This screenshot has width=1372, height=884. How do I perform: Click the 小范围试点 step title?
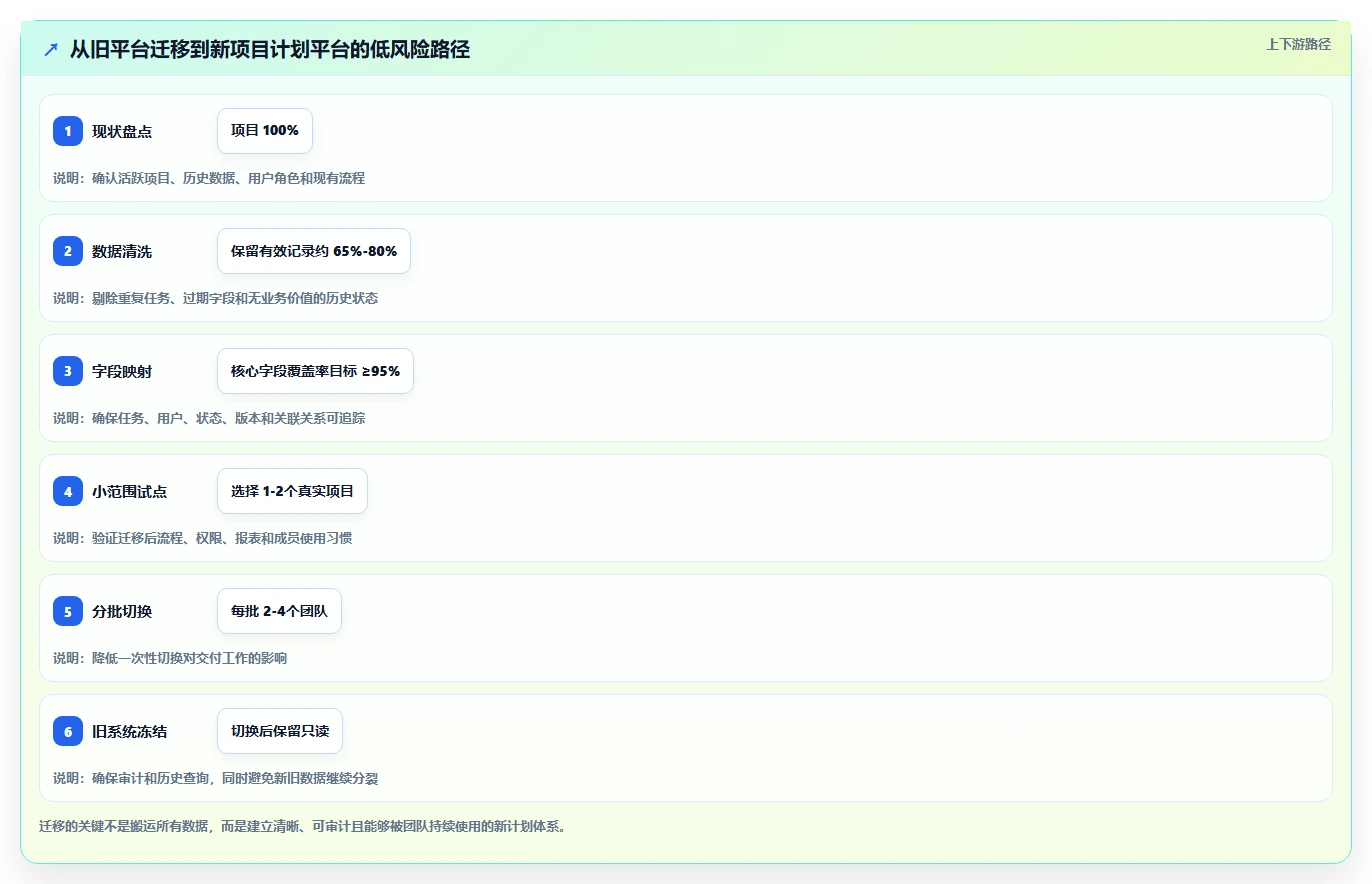tap(129, 491)
